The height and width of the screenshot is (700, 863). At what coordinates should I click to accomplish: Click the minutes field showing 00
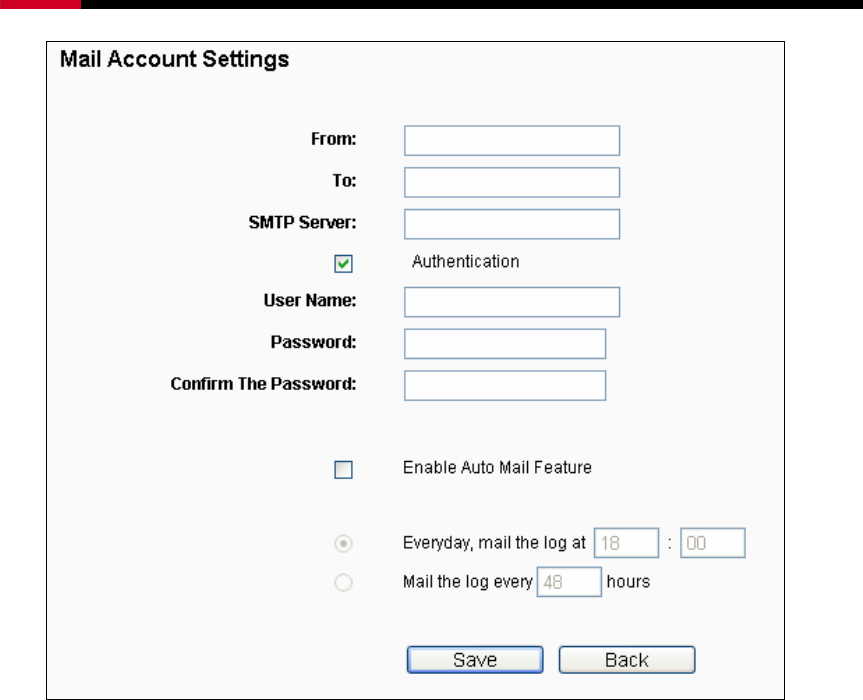713,543
